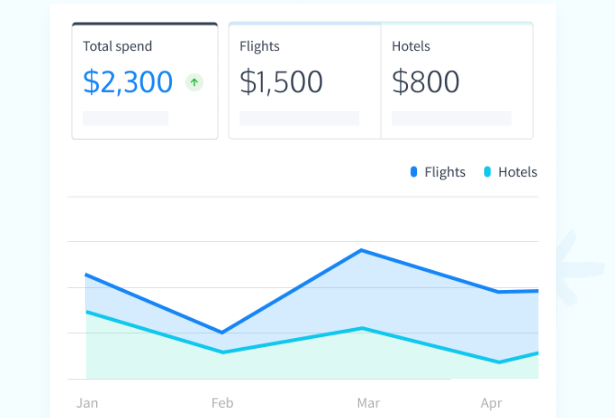Click the Feb label on the chart axis
Image resolution: width=615 pixels, height=418 pixels.
(x=222, y=403)
